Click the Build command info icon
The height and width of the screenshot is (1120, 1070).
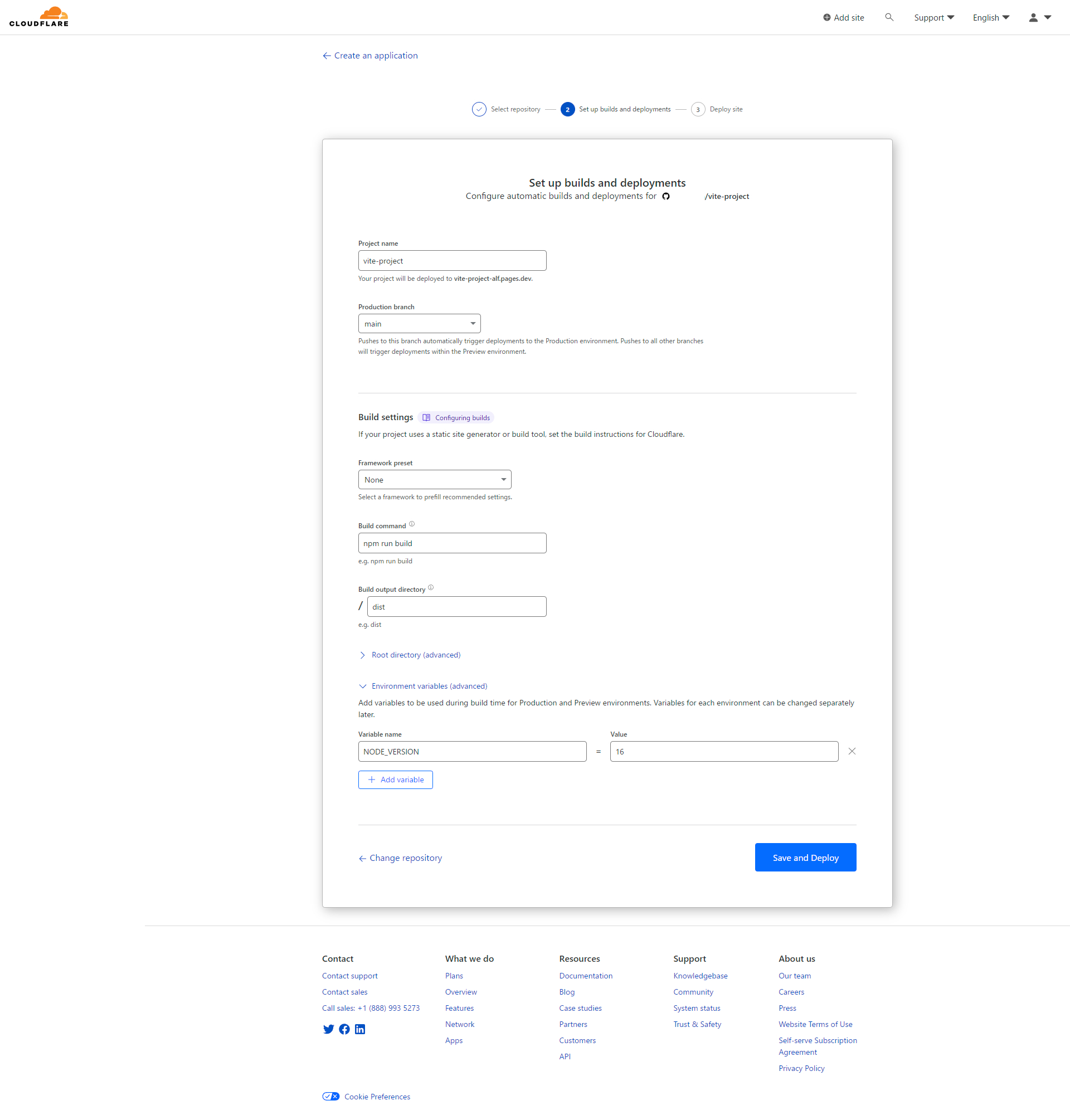click(412, 524)
